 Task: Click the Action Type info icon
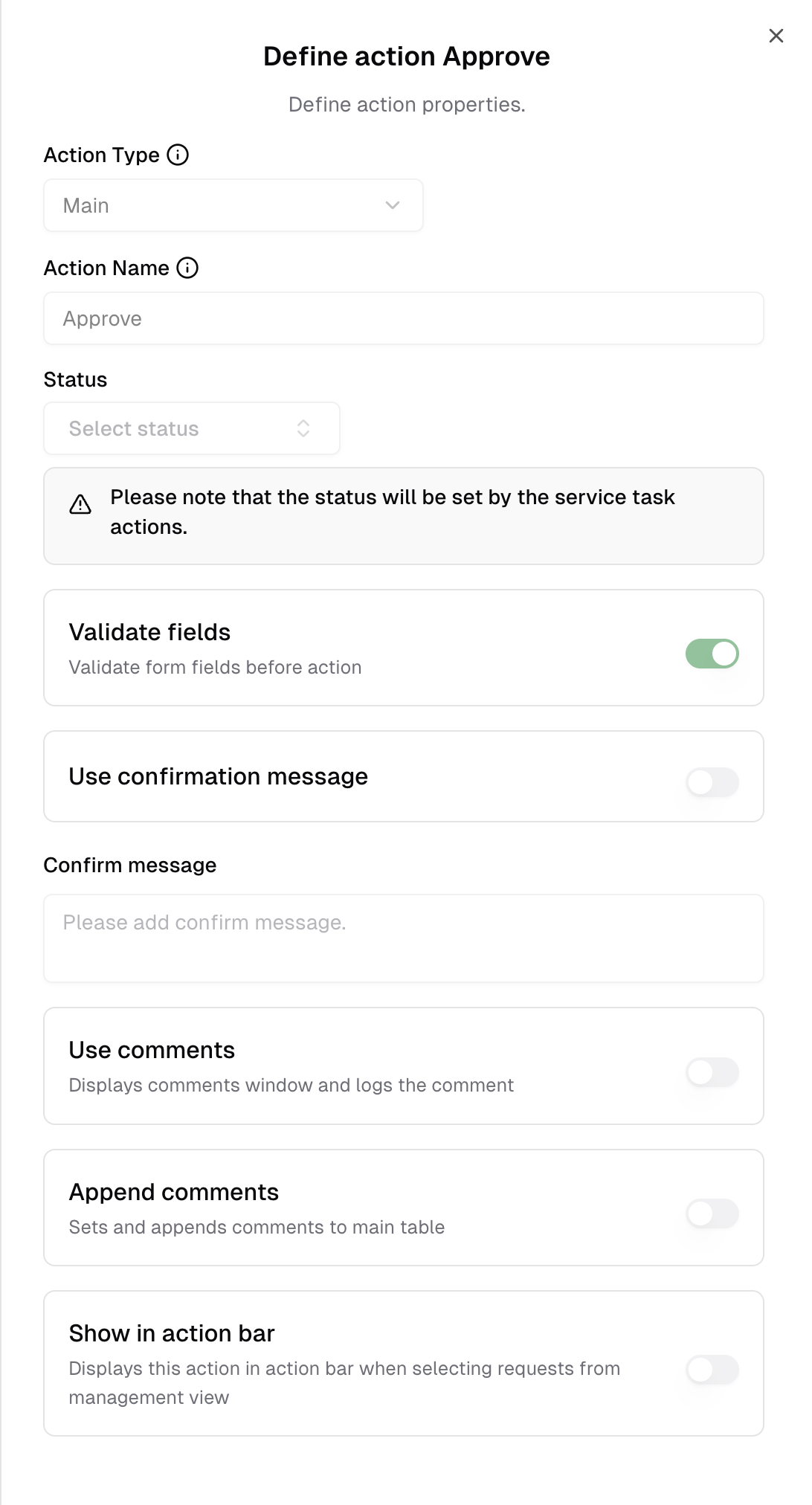tap(178, 155)
